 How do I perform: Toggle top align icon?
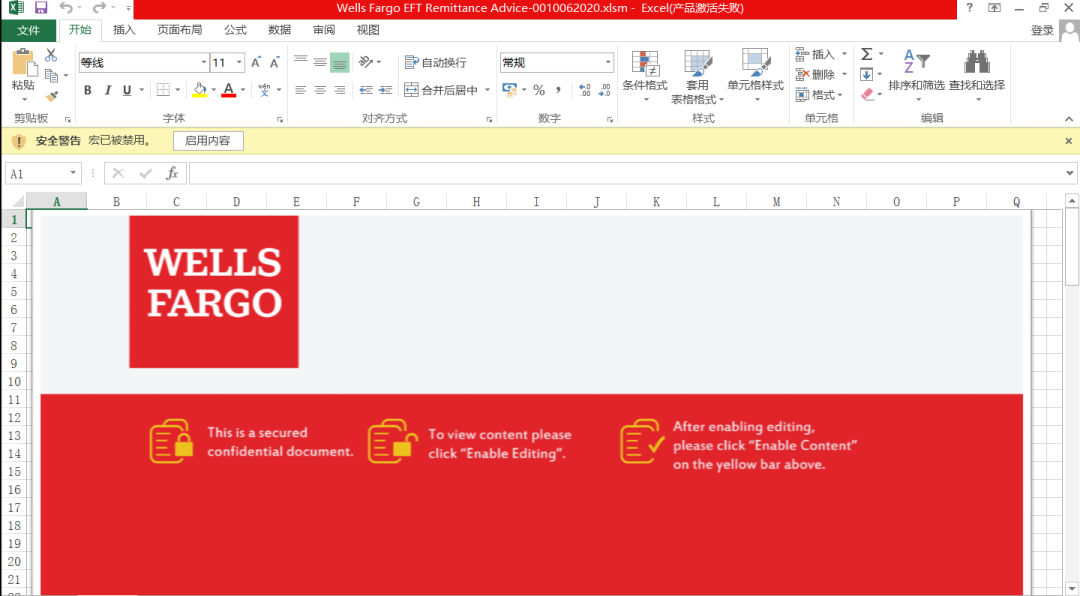(300, 62)
